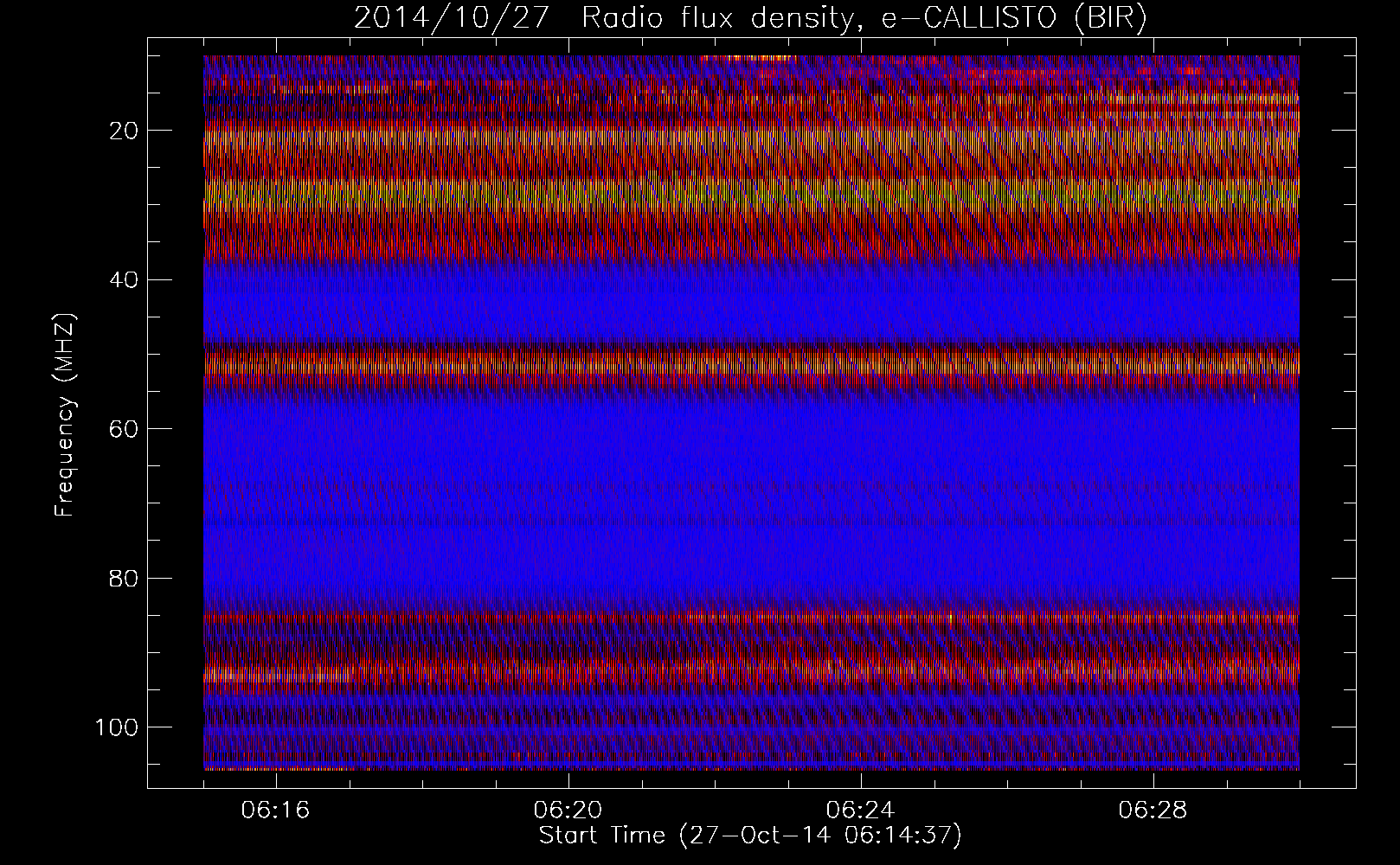
Task: Click the 06:24 time tick label
Action: click(861, 811)
